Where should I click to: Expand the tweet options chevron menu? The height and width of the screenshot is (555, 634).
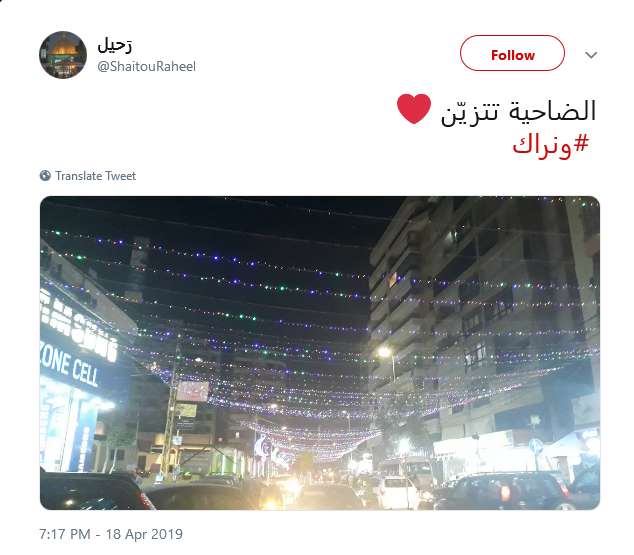(x=591, y=55)
